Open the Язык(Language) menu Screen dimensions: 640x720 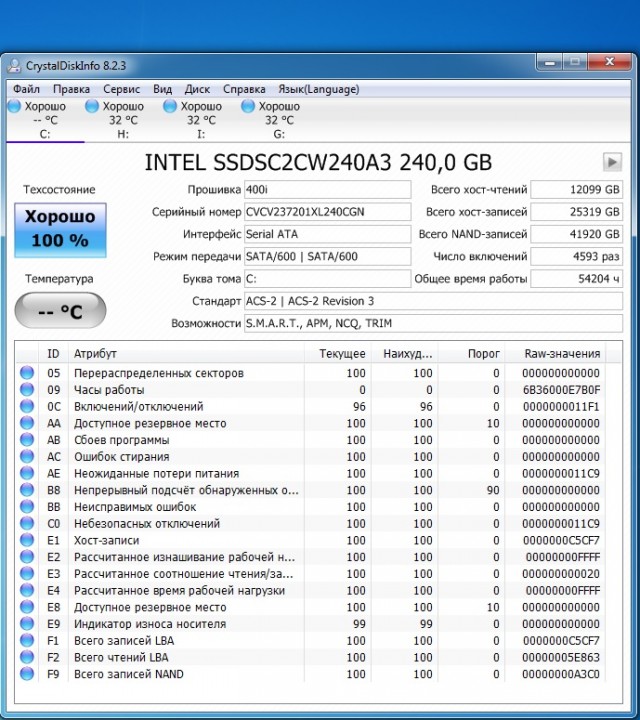319,89
